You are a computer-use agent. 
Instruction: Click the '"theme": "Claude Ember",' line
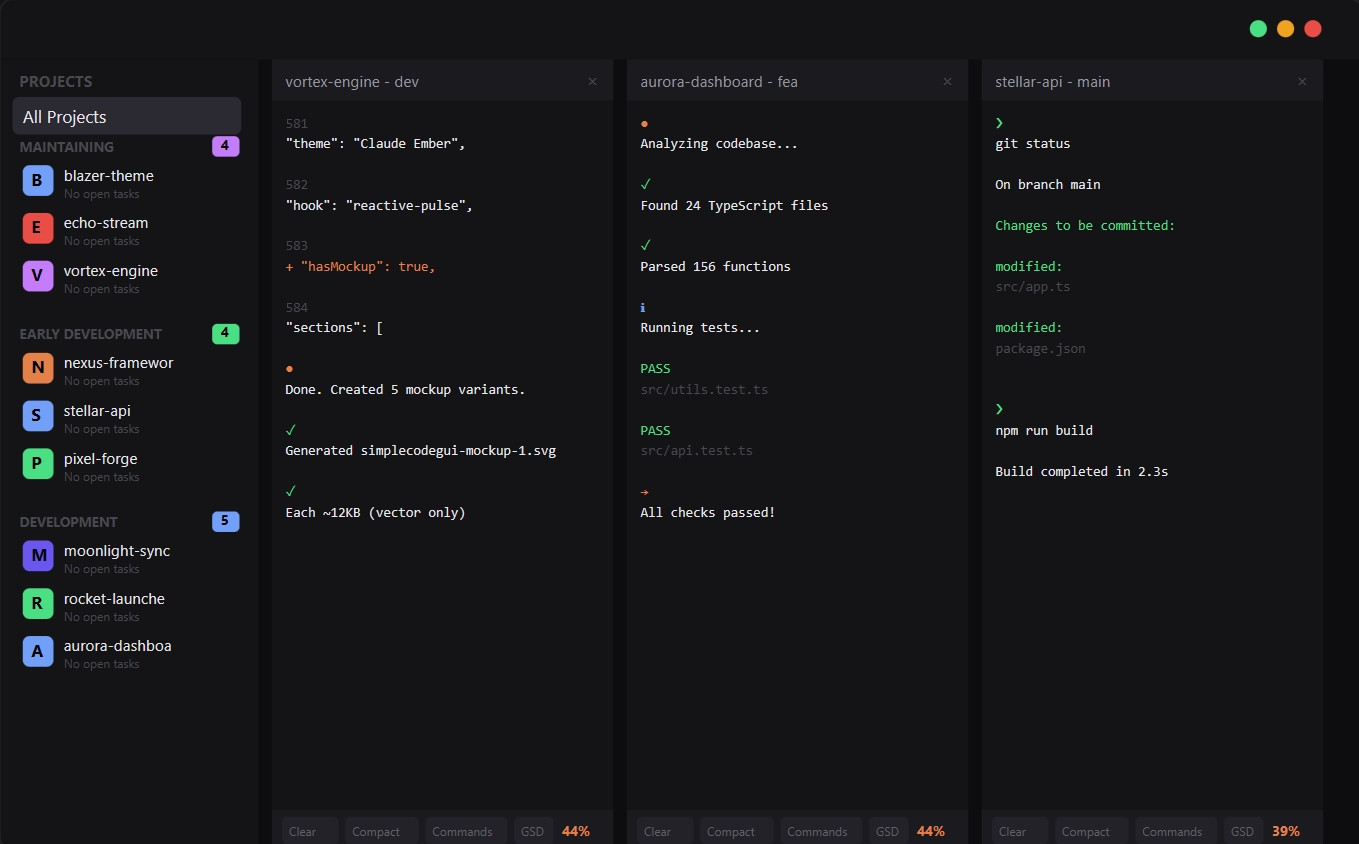(376, 143)
